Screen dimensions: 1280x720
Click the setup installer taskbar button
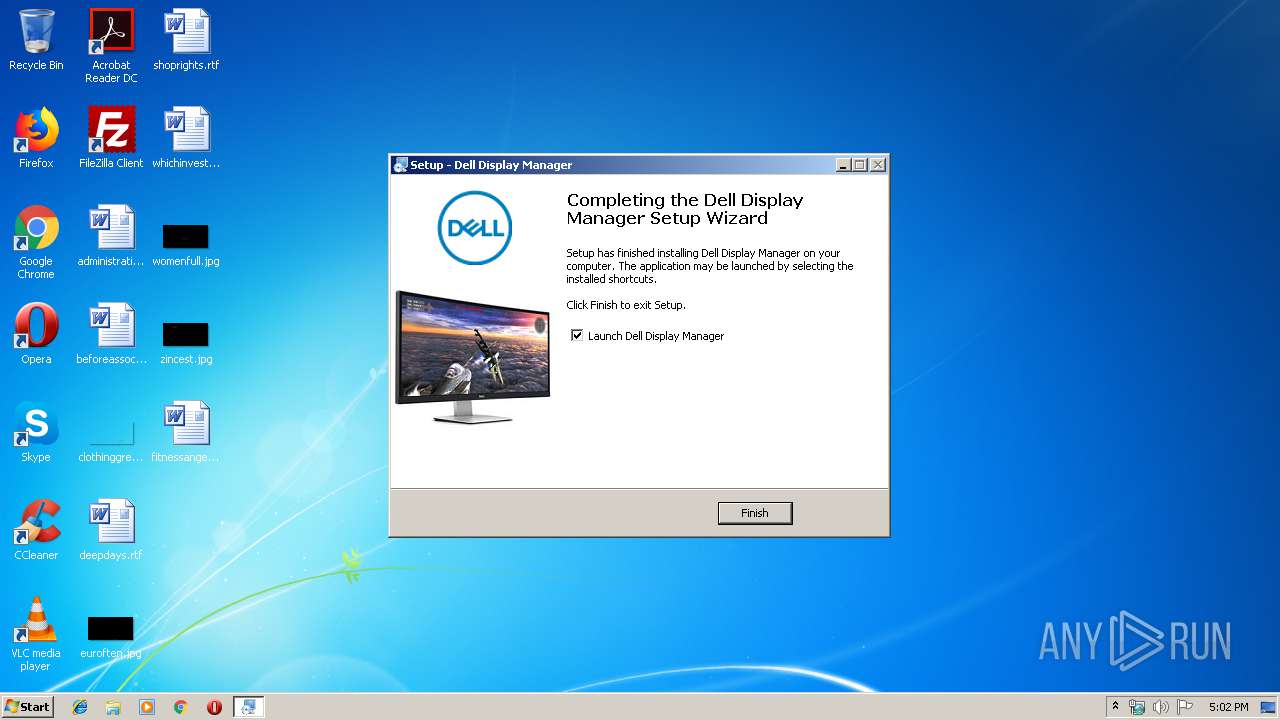click(248, 707)
